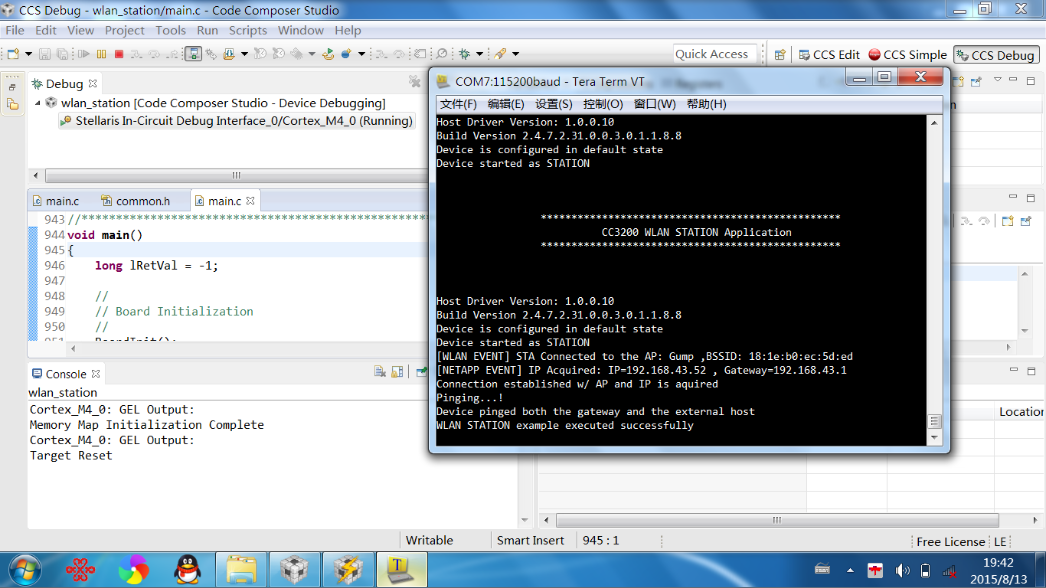Click the volume speaker tray icon
The width and height of the screenshot is (1046, 588).
(902, 570)
